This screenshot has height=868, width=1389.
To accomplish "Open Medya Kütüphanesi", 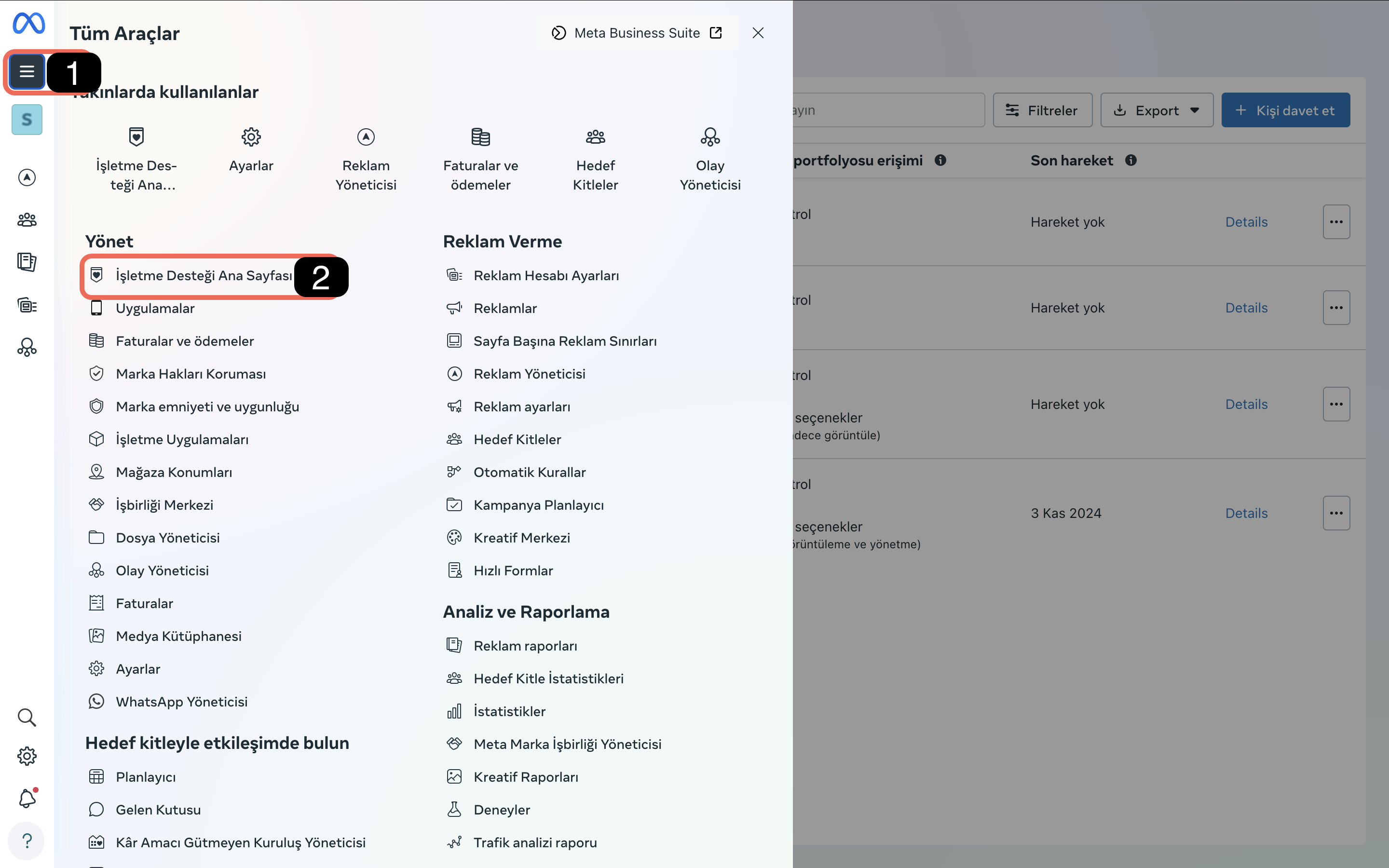I will click(x=166, y=636).
